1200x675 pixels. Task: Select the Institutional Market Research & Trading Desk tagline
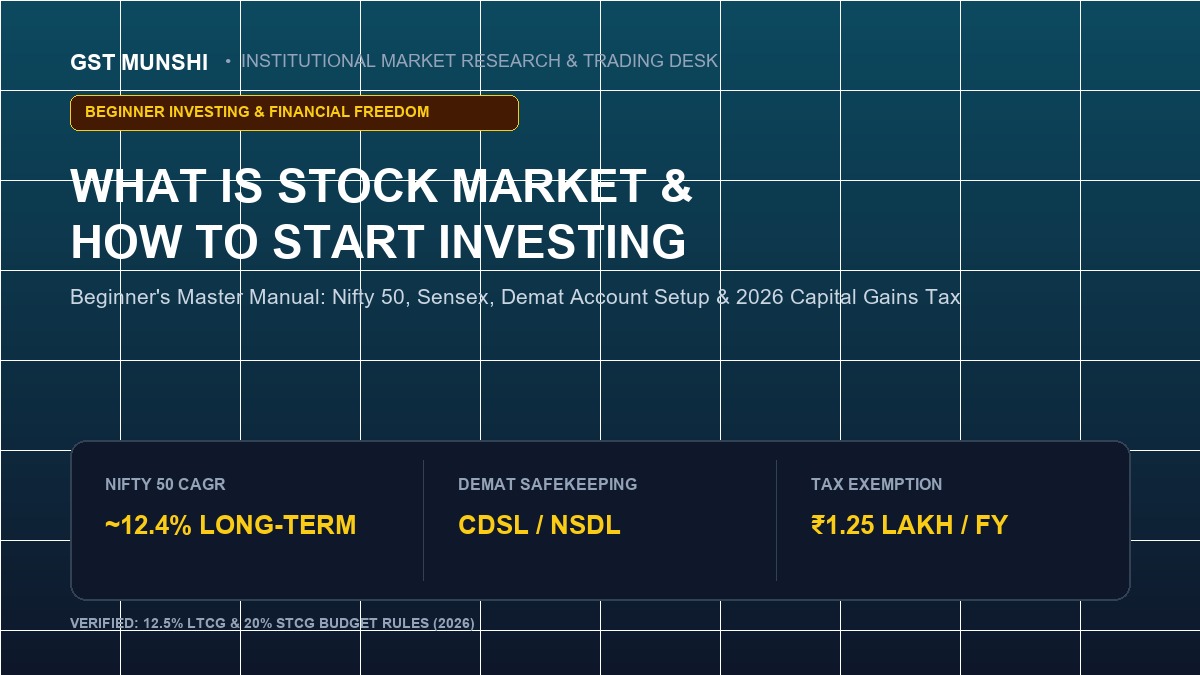pyautogui.click(x=479, y=61)
